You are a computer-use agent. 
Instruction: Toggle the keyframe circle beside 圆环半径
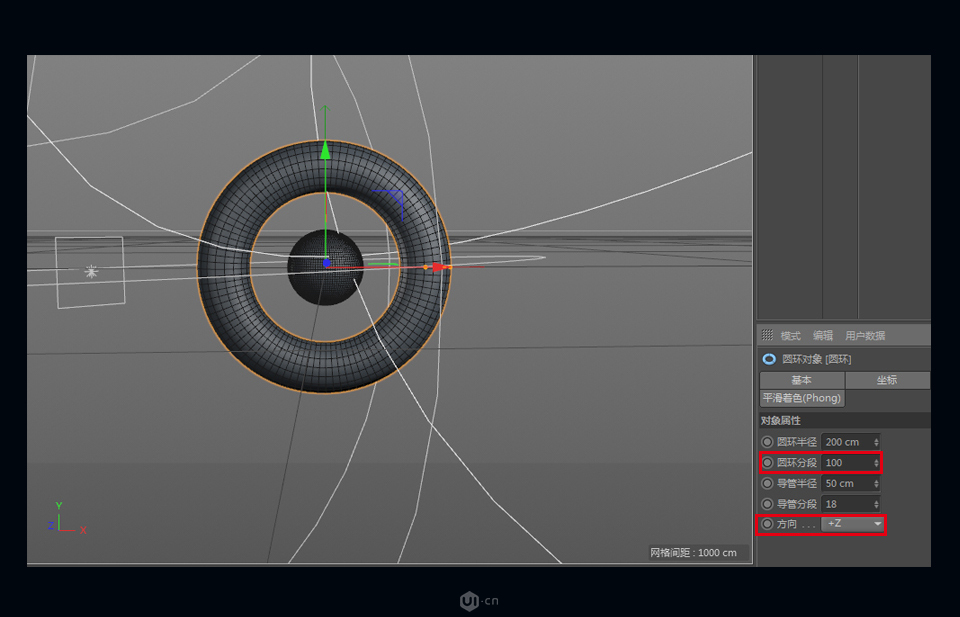click(766, 441)
